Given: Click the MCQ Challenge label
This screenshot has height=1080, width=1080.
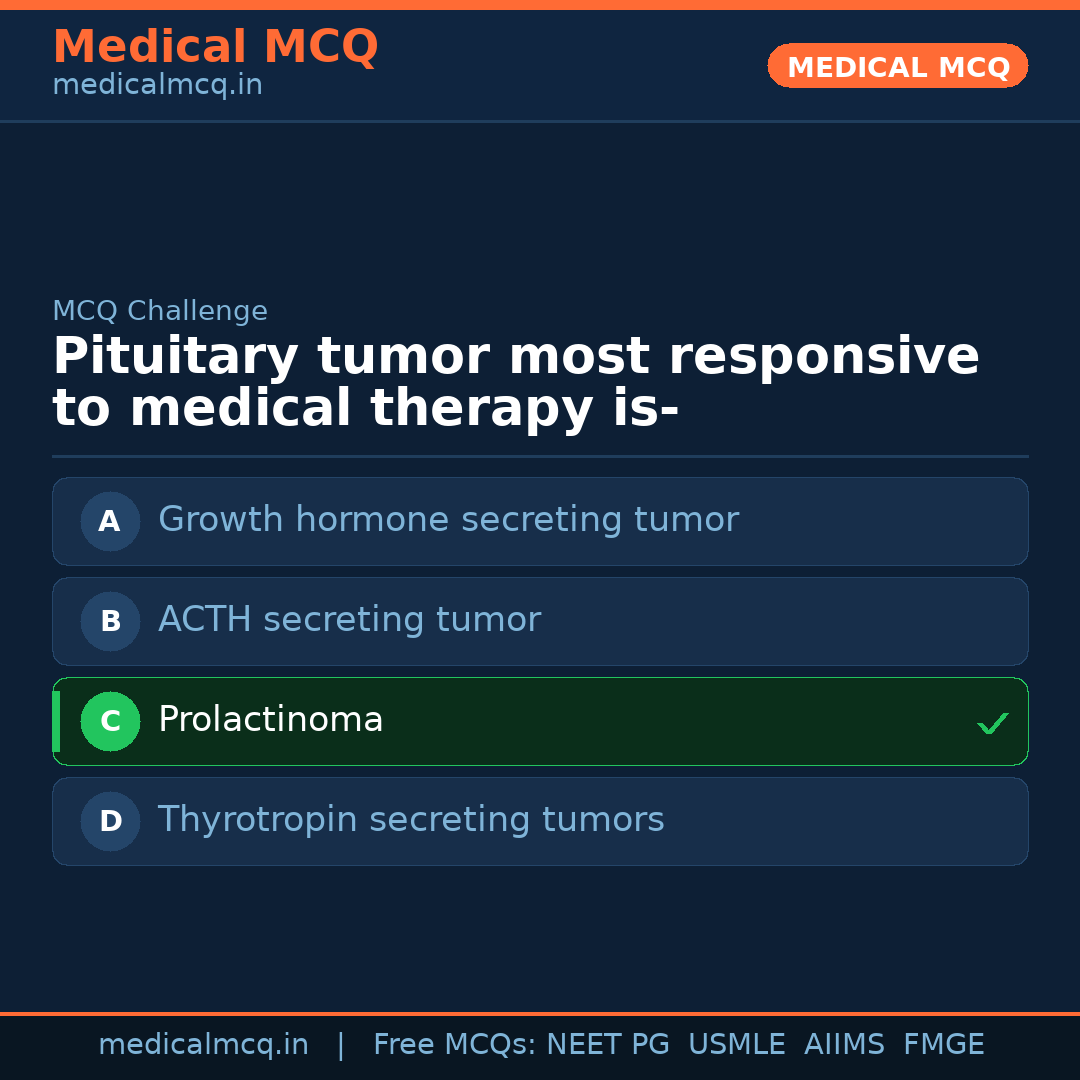Looking at the screenshot, I should [160, 311].
